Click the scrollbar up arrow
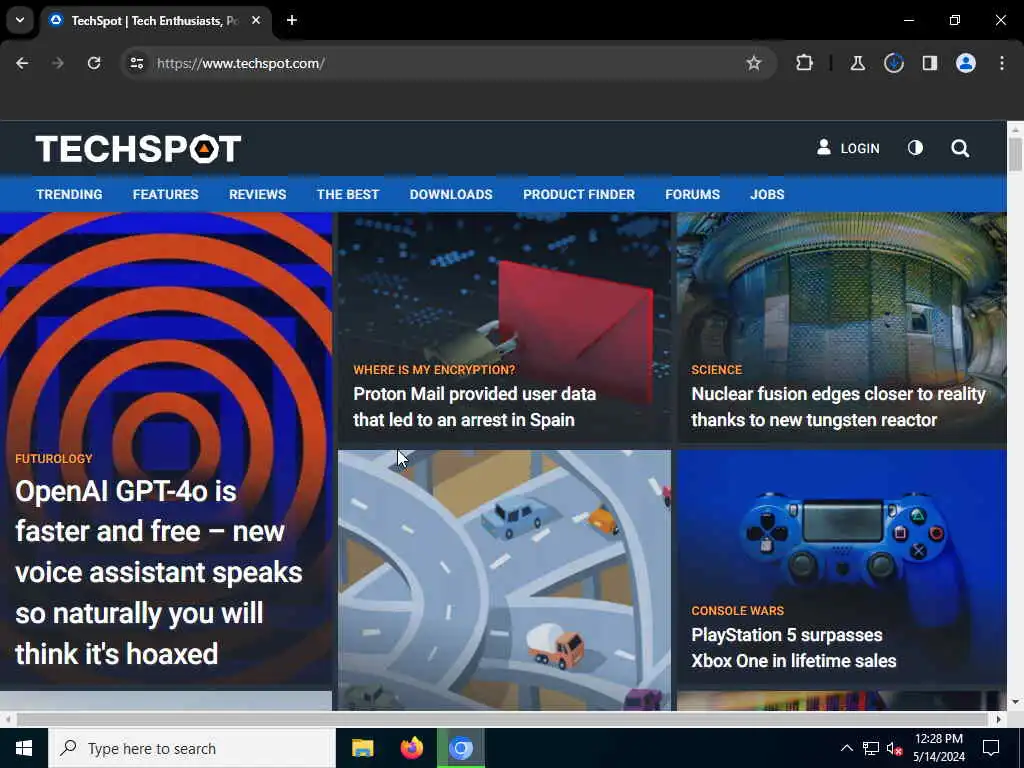 [1015, 129]
